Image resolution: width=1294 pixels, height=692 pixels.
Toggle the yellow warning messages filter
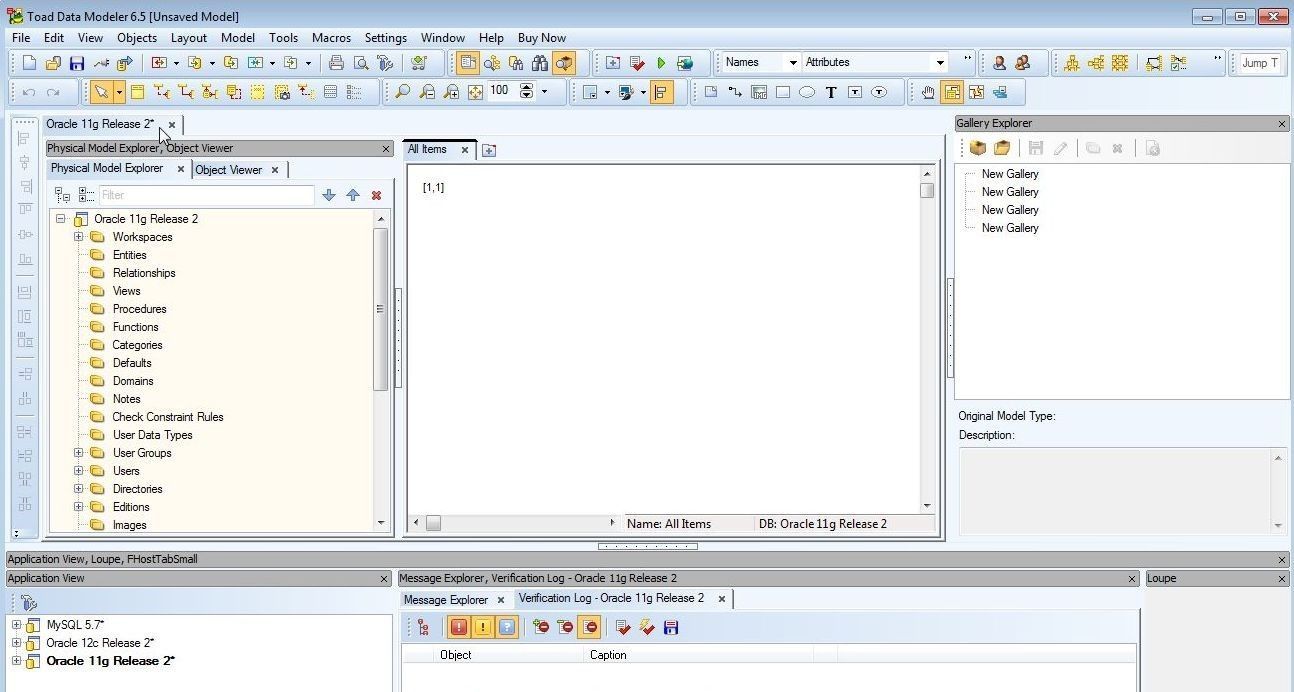point(483,627)
